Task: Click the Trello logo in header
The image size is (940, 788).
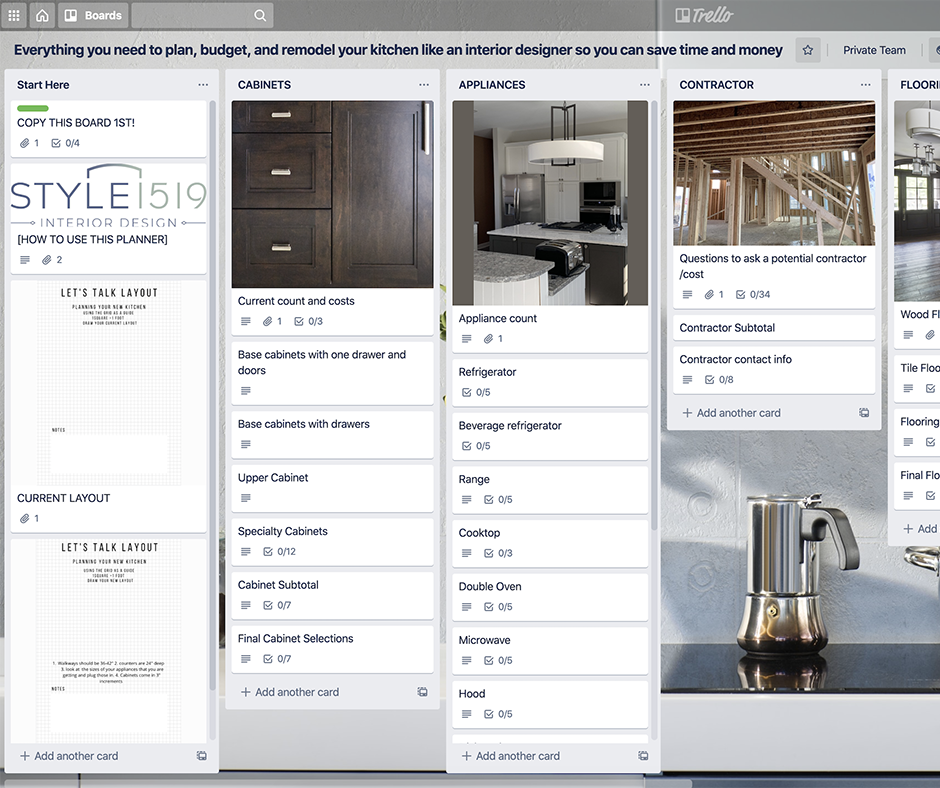Action: [704, 15]
